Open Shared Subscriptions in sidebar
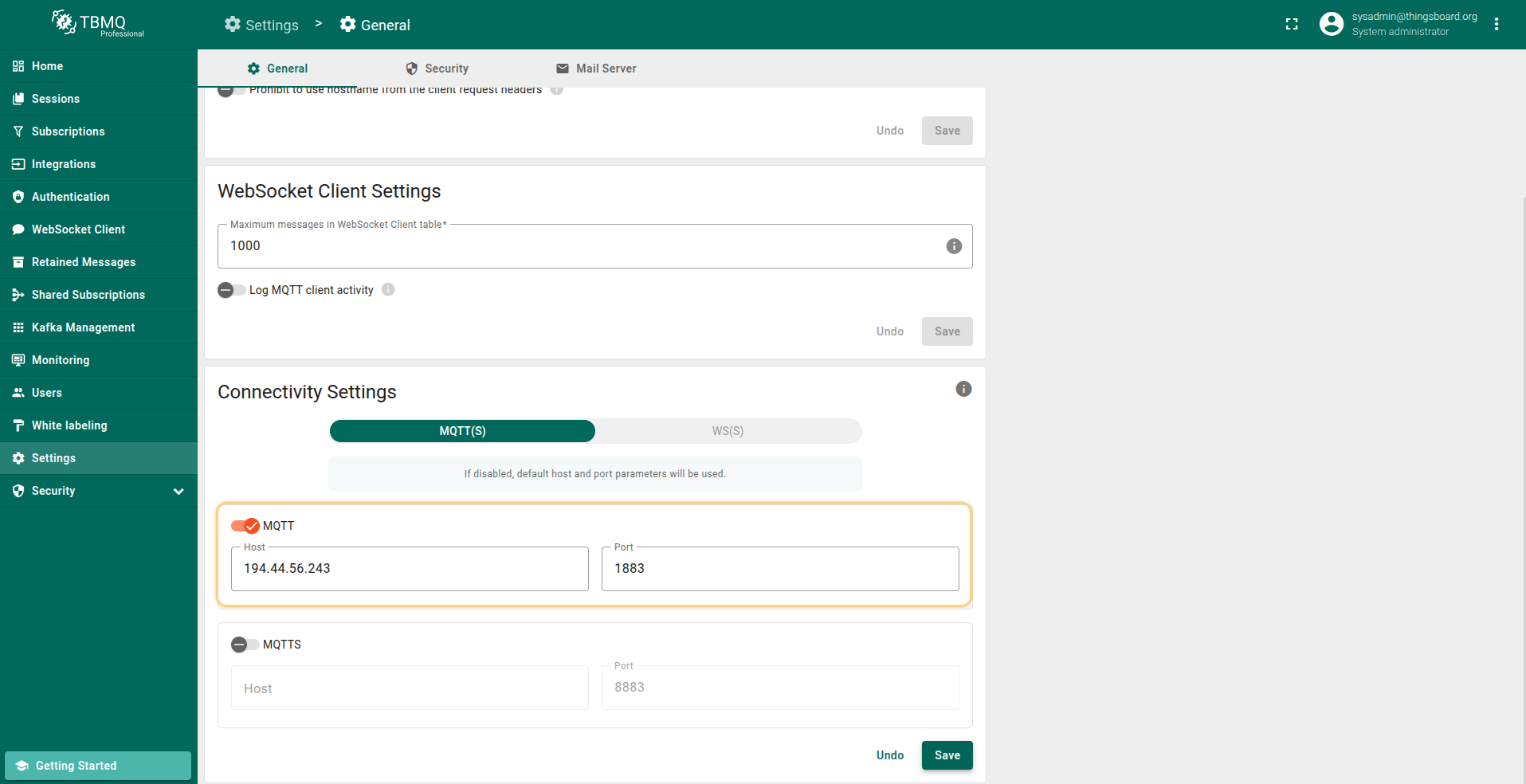1526x784 pixels. (88, 295)
